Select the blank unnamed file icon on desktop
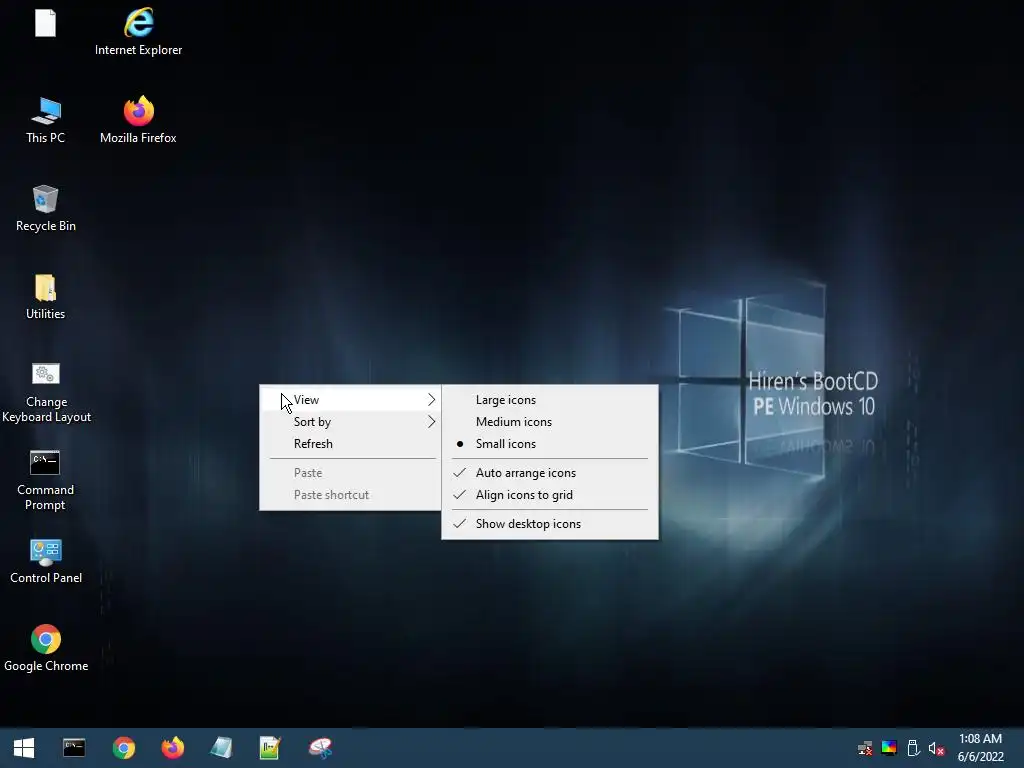The height and width of the screenshot is (768, 1024). point(46,24)
